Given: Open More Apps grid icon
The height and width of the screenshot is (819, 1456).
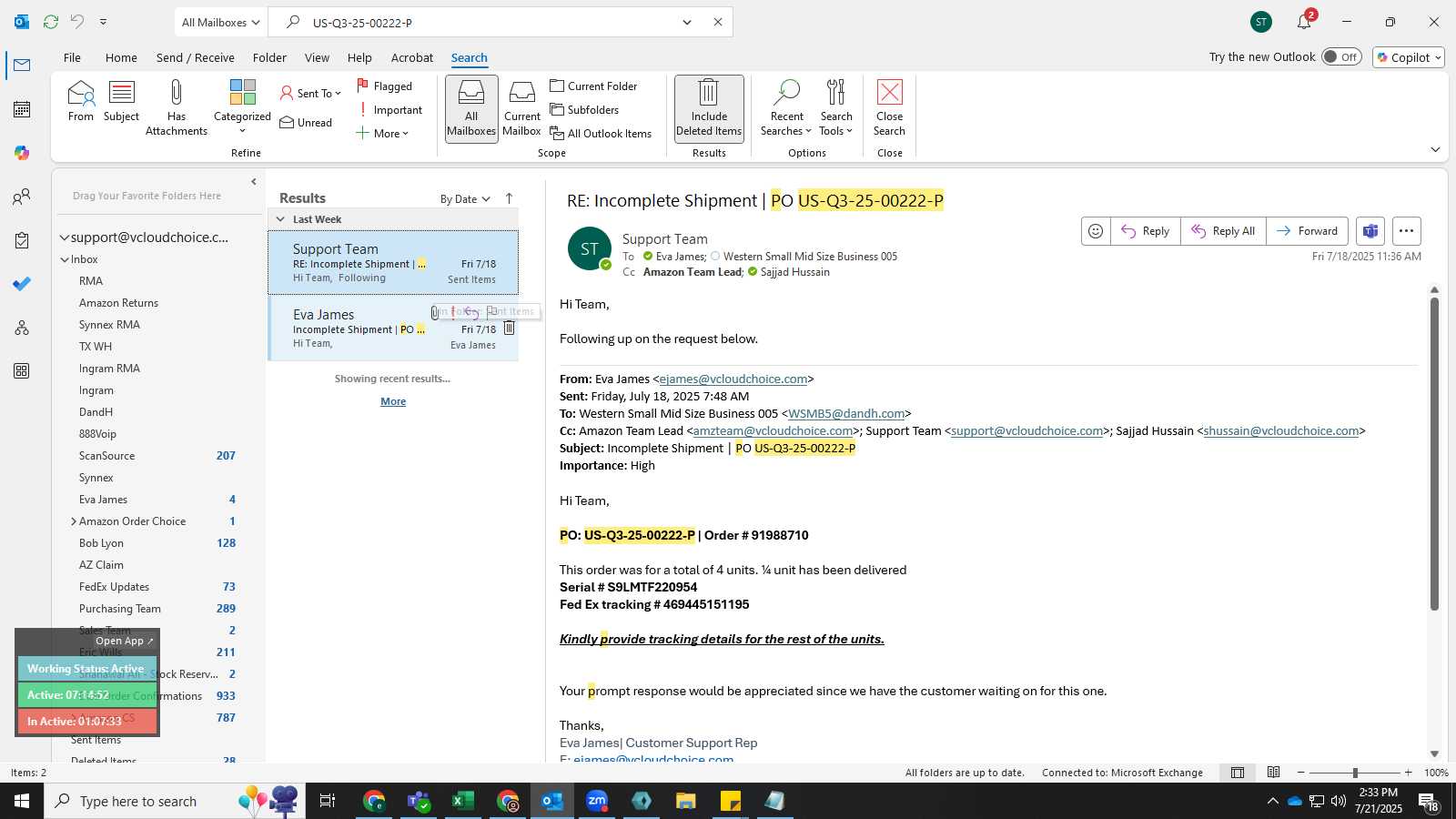Looking at the screenshot, I should click(x=22, y=371).
